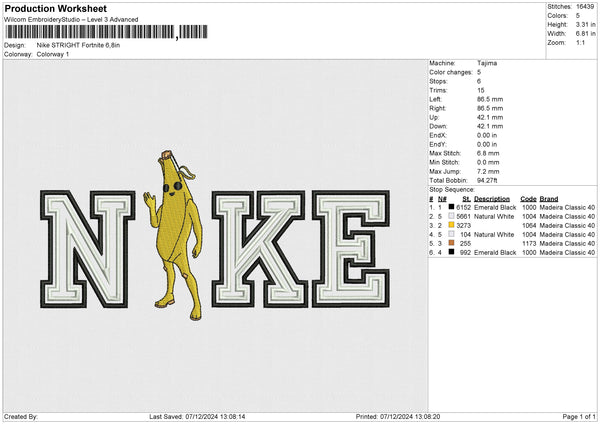Click the black swatch beside stitch count 992
Screen dimensions: 600x424
(452, 252)
